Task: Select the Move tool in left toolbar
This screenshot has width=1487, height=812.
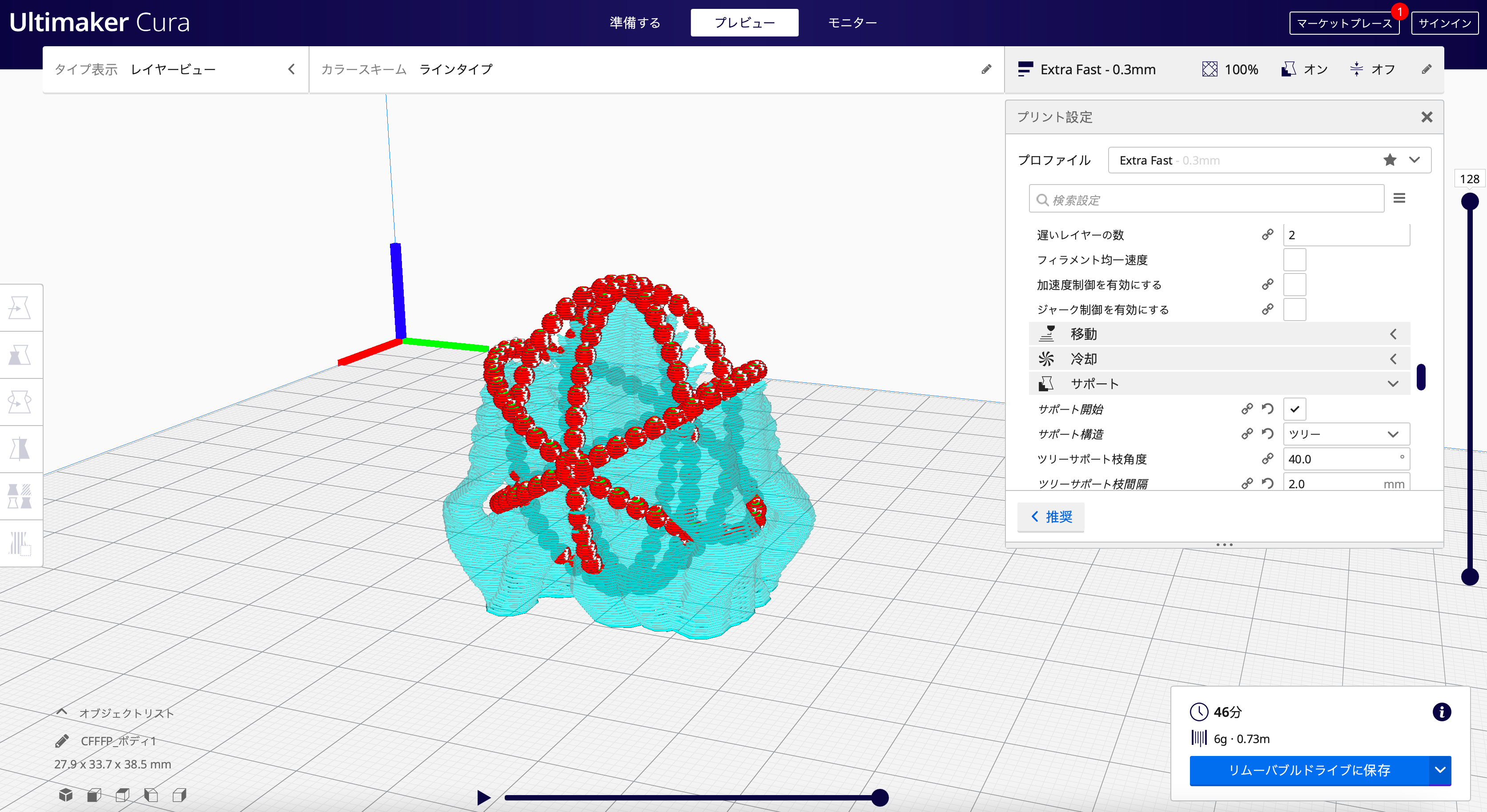Action: (20, 308)
